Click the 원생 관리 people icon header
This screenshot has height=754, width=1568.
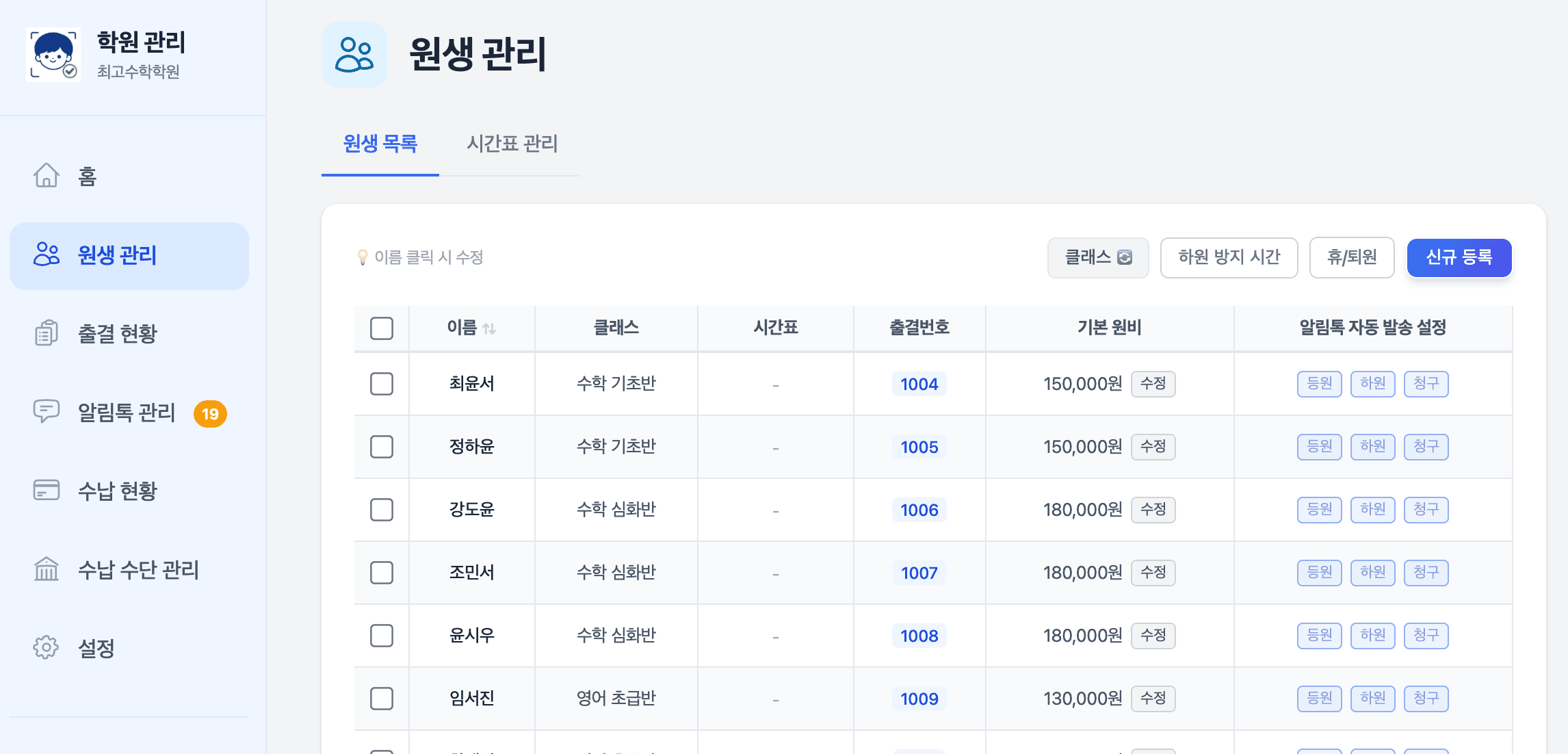click(x=355, y=54)
